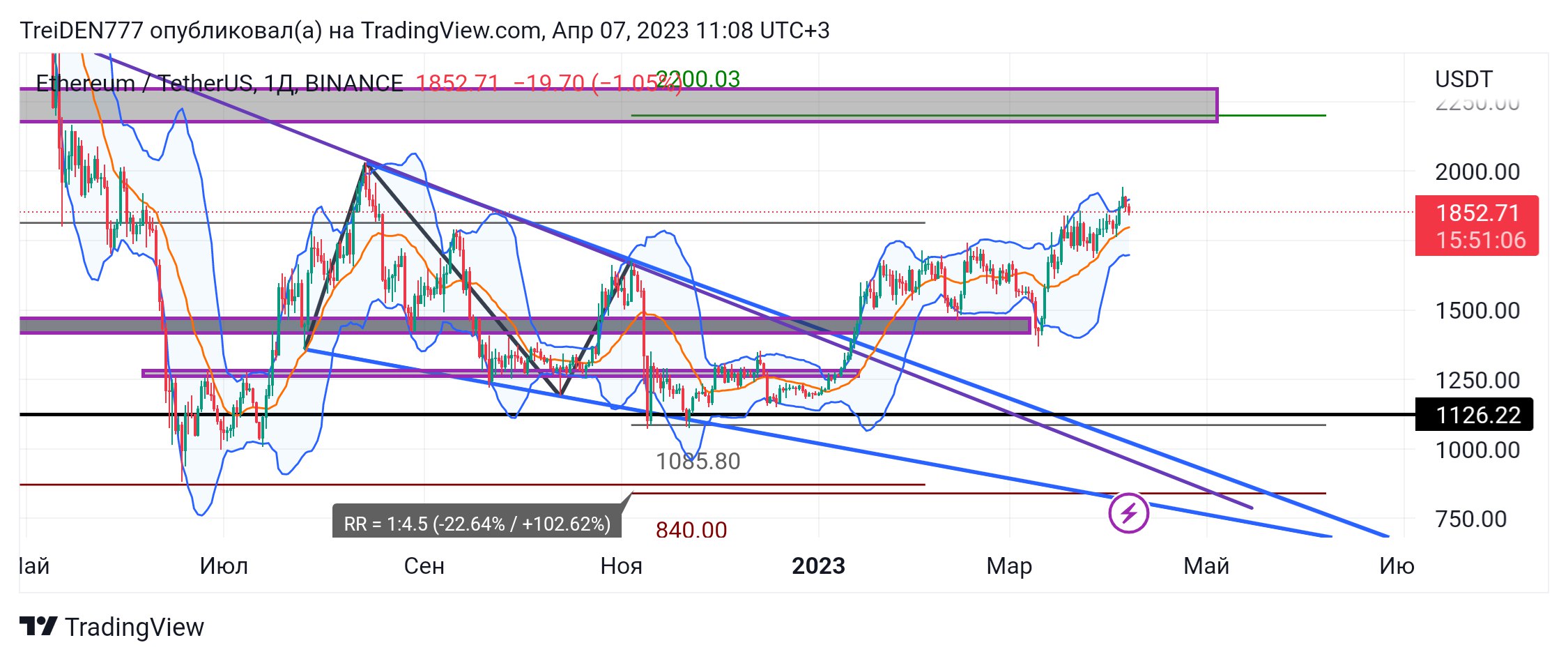Click the Май month label on time axis
The height and width of the screenshot is (661, 1568).
point(1206,565)
